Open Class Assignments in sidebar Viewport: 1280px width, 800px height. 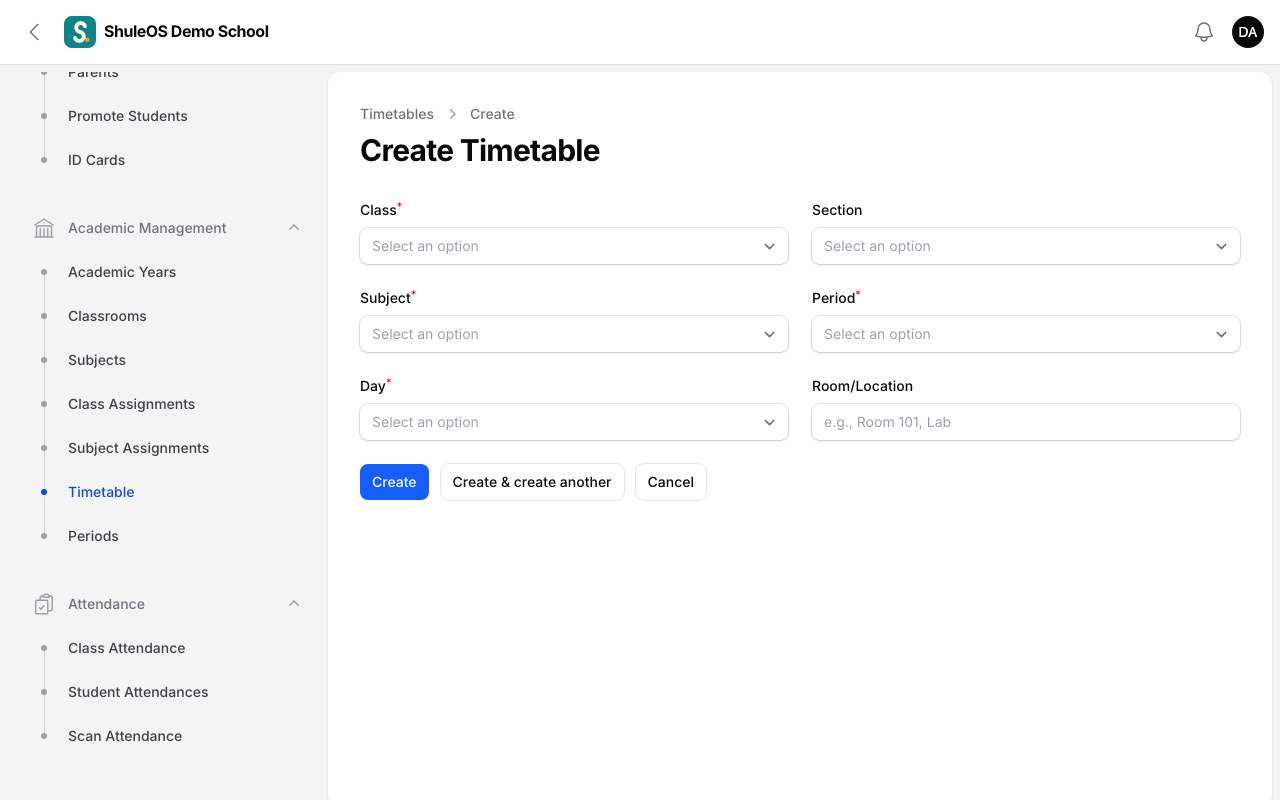[132, 404]
